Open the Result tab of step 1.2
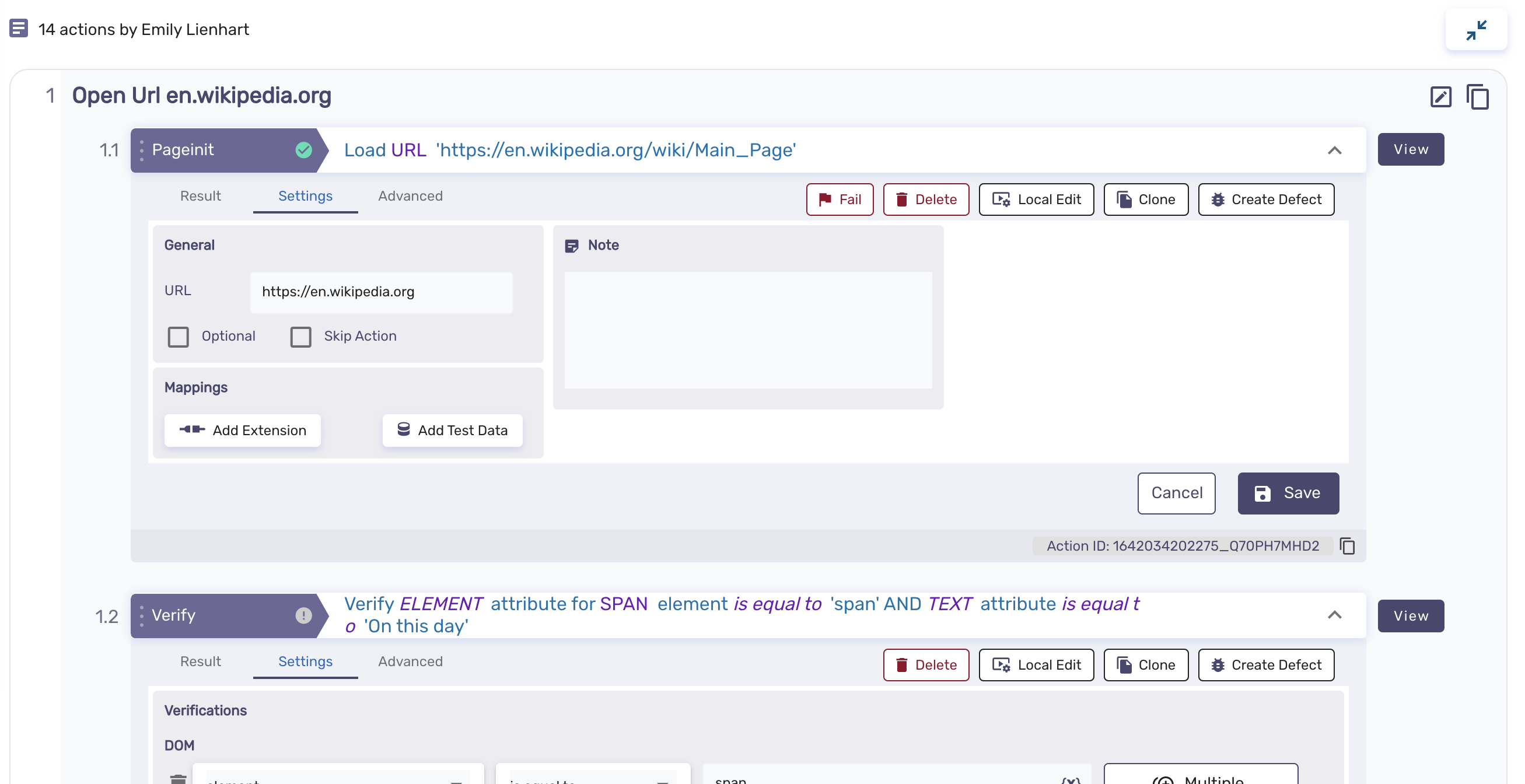The height and width of the screenshot is (784, 1525). click(x=201, y=661)
